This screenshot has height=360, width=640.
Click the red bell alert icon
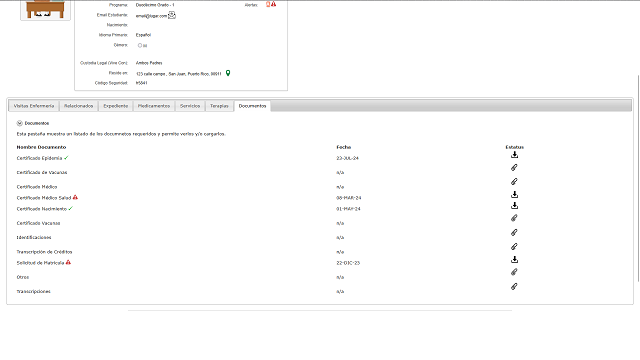click(268, 4)
